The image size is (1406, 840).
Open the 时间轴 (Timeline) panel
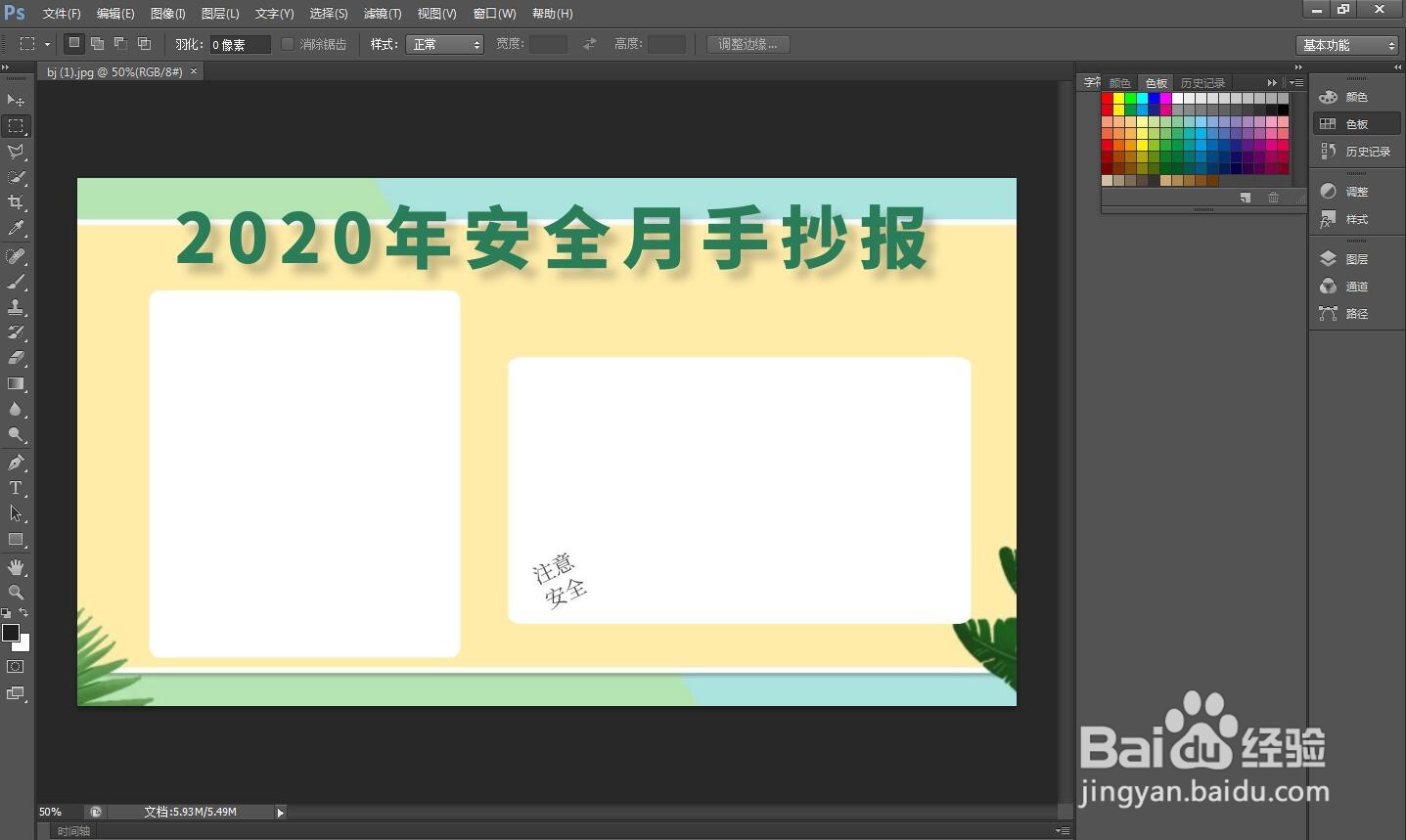pos(71,830)
